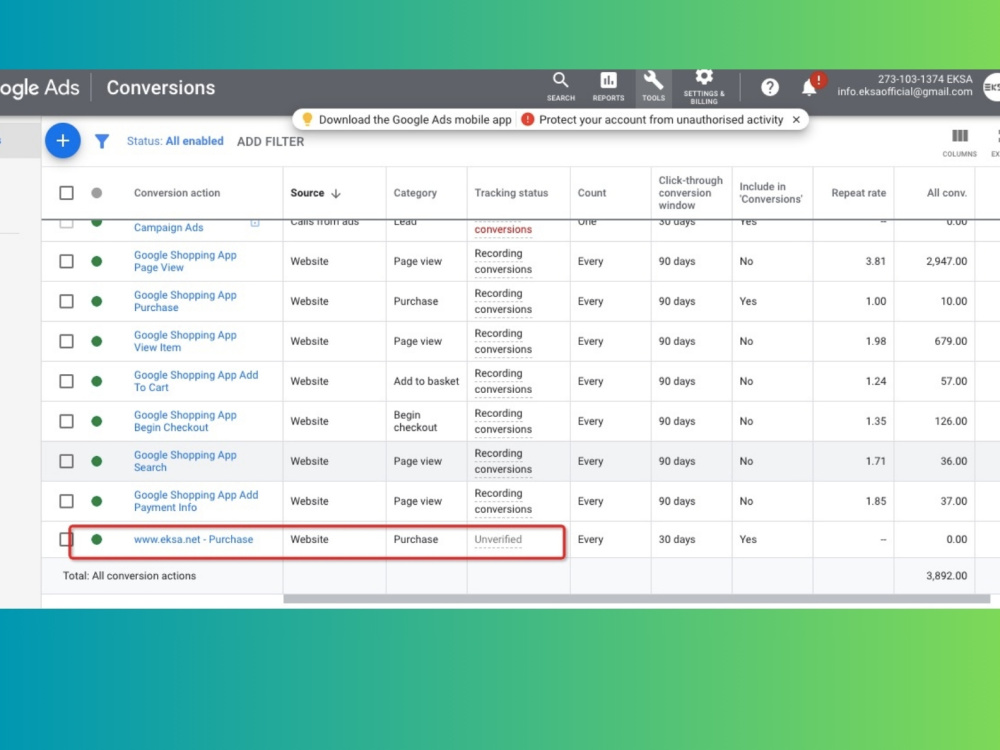Open Google Shopping App Purchase link
This screenshot has height=750, width=1000.
click(185, 301)
